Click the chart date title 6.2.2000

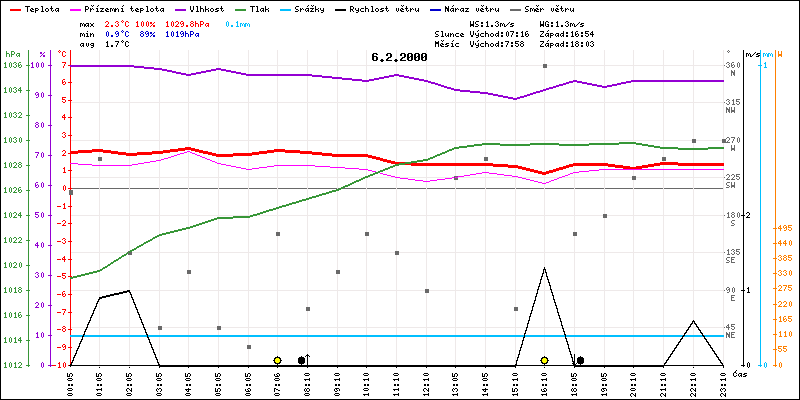point(398,57)
